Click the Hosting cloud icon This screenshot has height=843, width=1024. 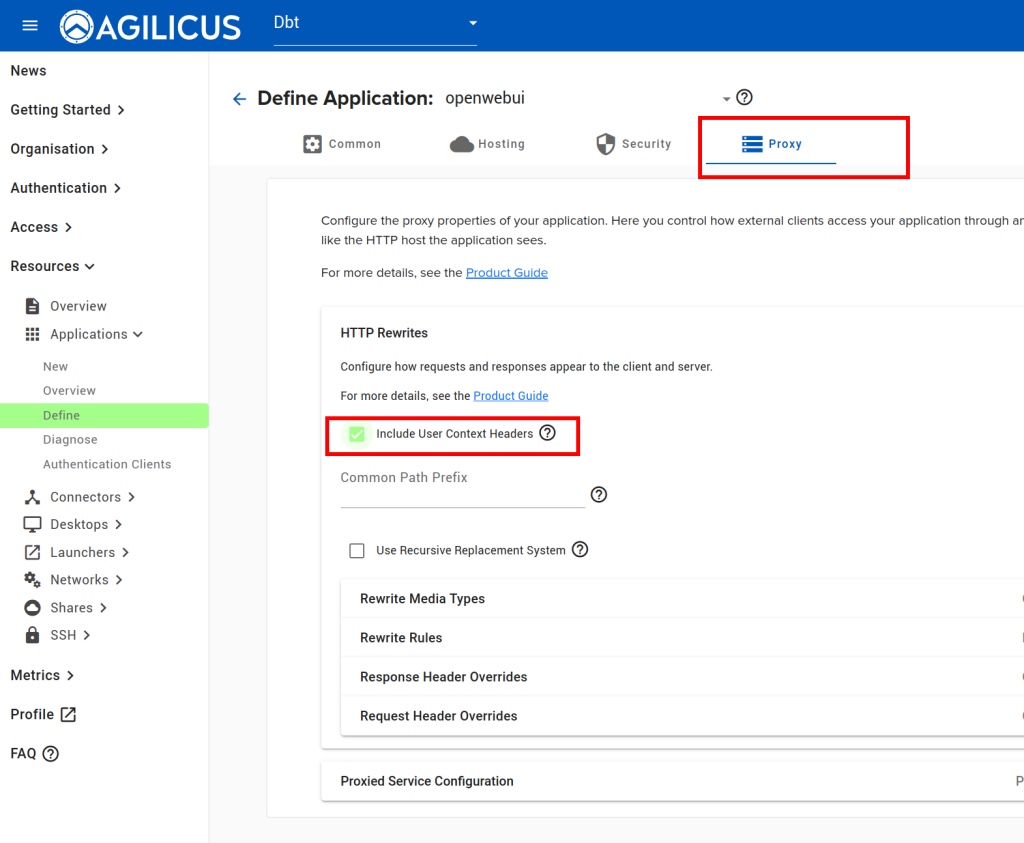[x=462, y=144]
